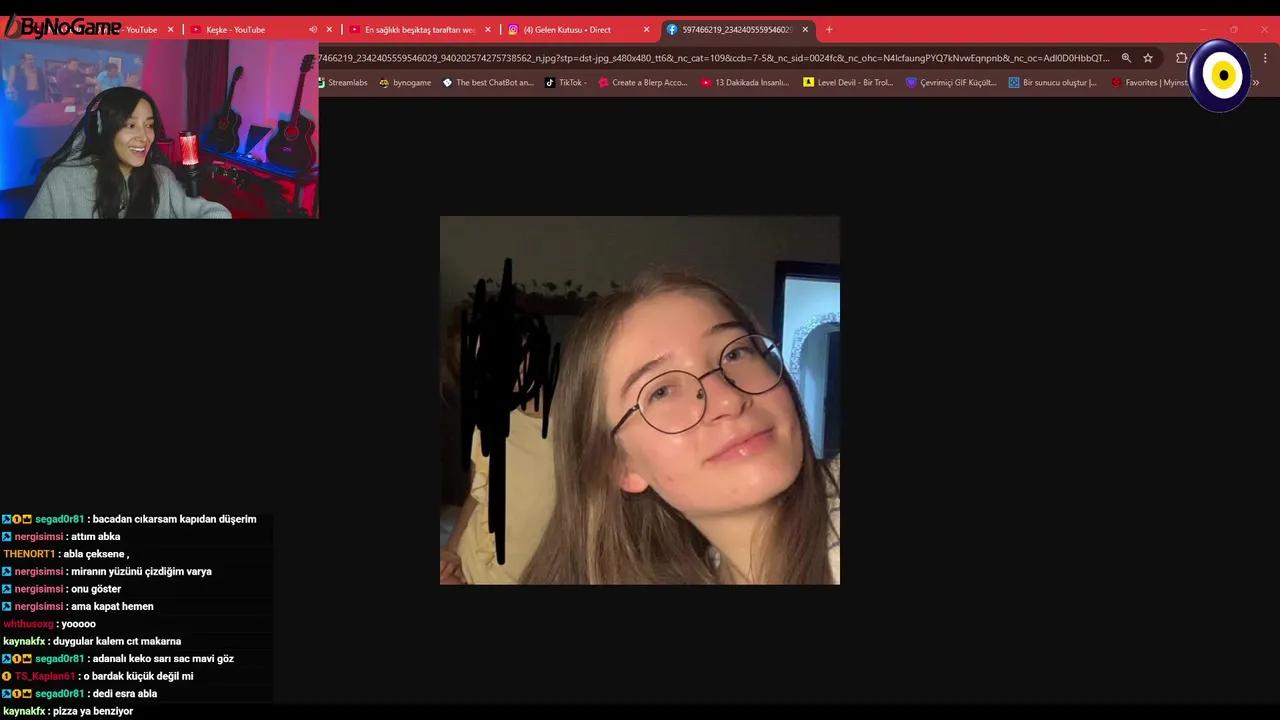Close the Keşke - YouTube tab
Screen dimensions: 1280x720
[329, 30]
